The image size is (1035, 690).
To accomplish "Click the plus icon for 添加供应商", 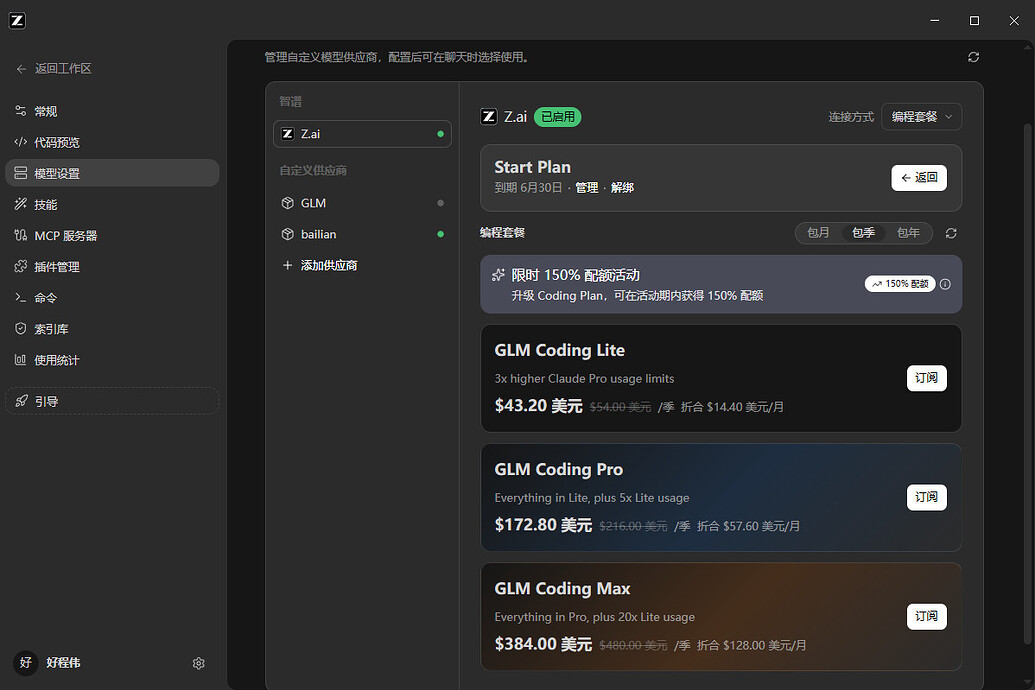I will pos(287,265).
